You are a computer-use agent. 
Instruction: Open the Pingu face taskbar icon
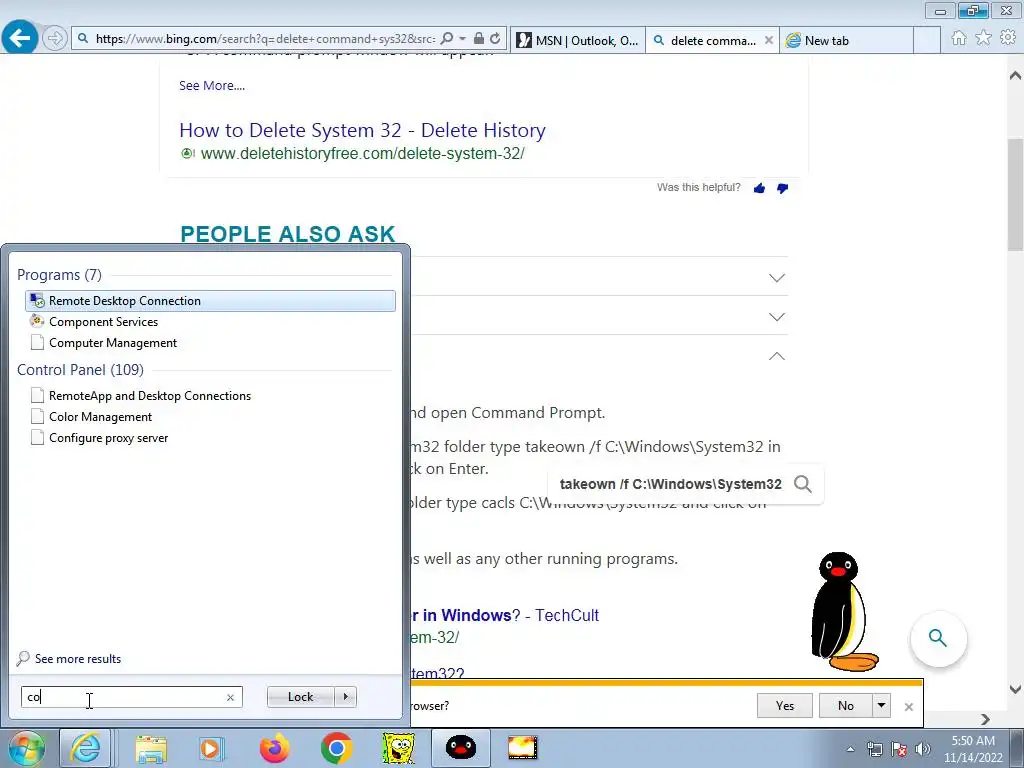(460, 747)
